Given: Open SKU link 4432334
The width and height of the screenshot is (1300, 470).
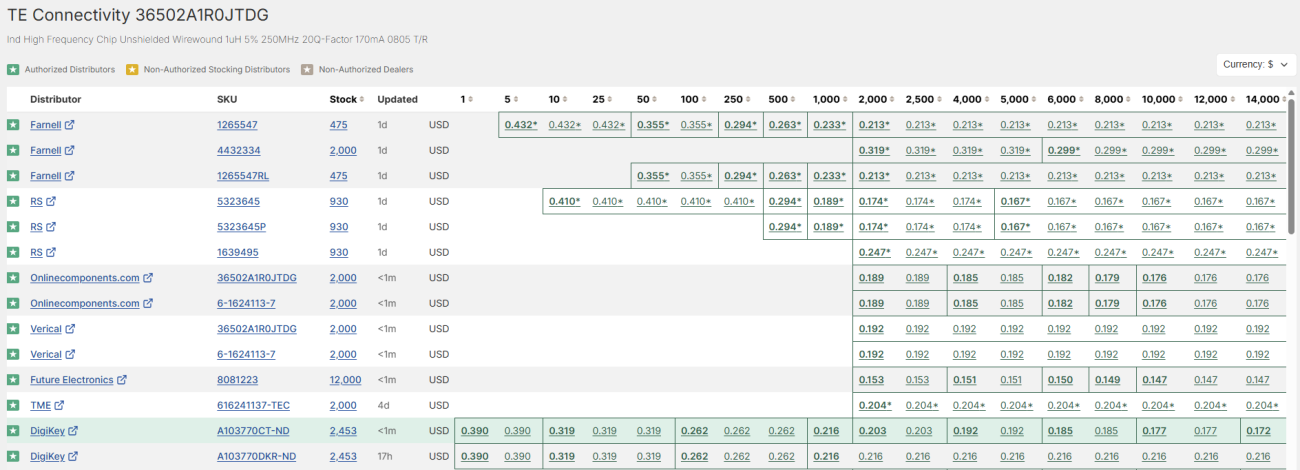Looking at the screenshot, I should pyautogui.click(x=239, y=150).
